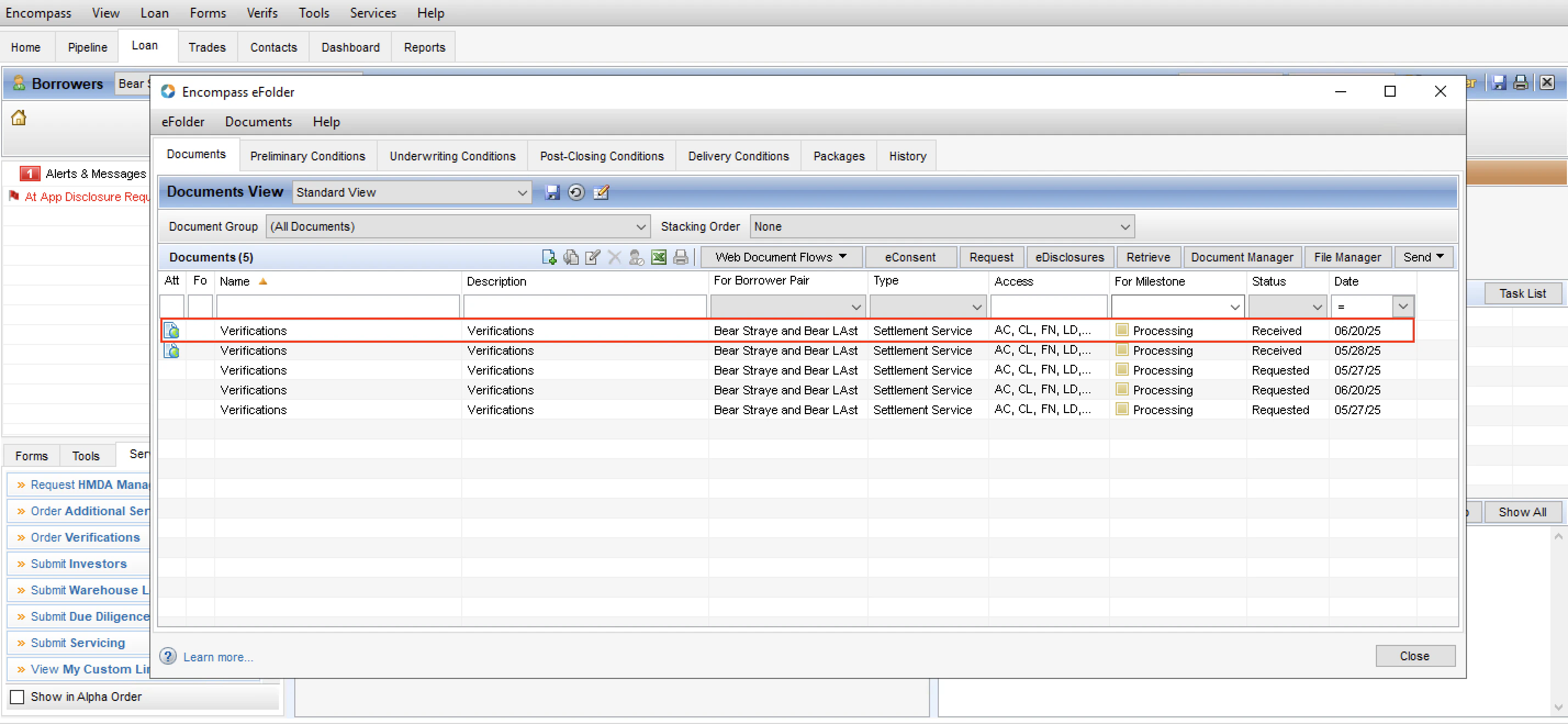This screenshot has width=1568, height=724.
Task: Switch to the Underwriting Conditions tab
Action: pos(452,156)
